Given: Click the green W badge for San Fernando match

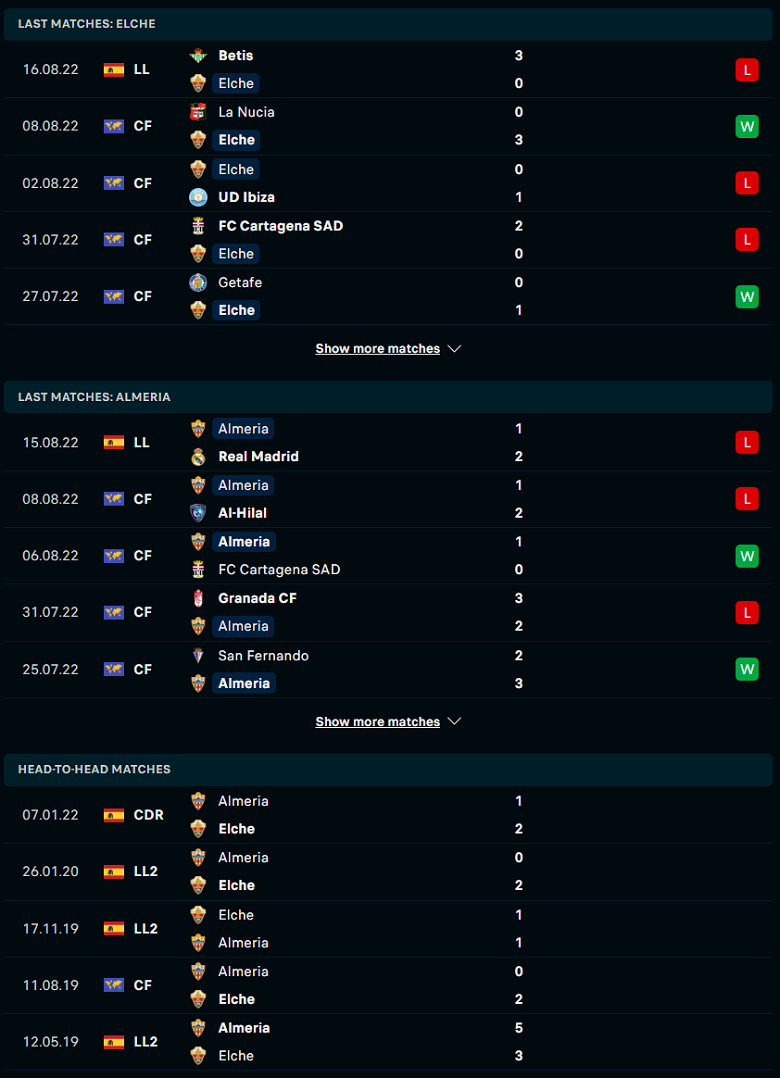Looking at the screenshot, I should pos(747,669).
